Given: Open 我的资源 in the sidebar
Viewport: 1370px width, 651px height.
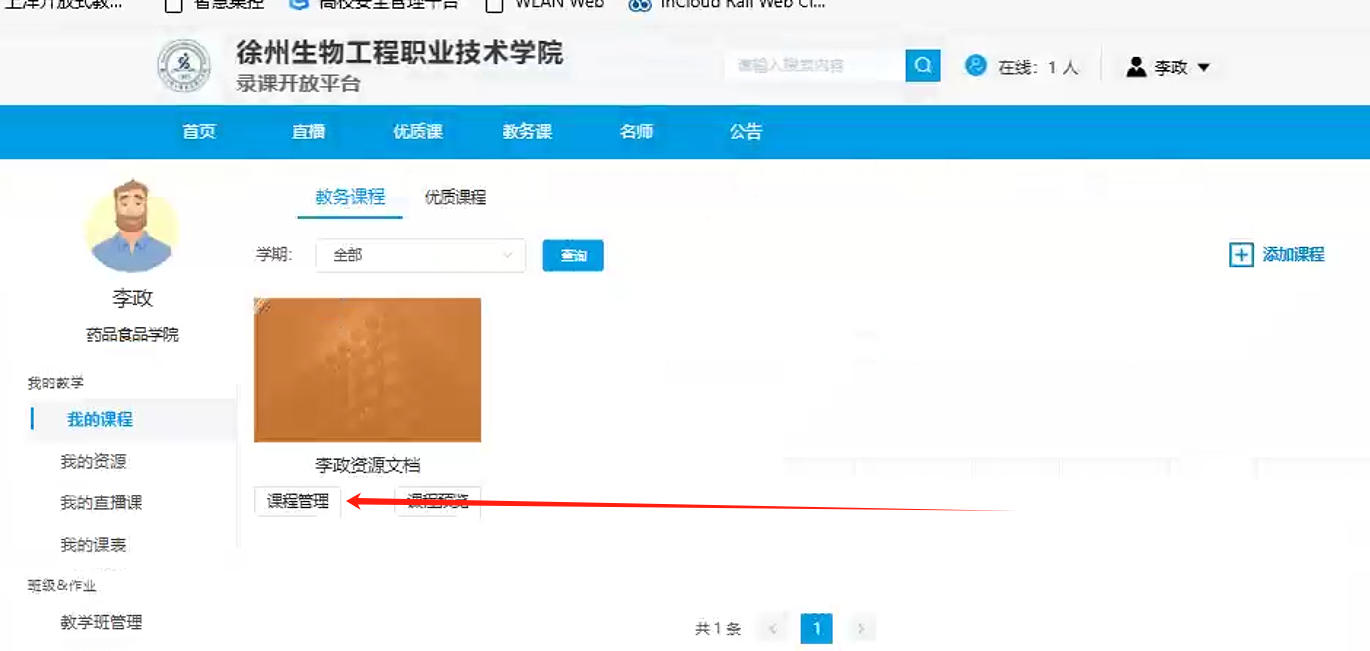Looking at the screenshot, I should [93, 462].
